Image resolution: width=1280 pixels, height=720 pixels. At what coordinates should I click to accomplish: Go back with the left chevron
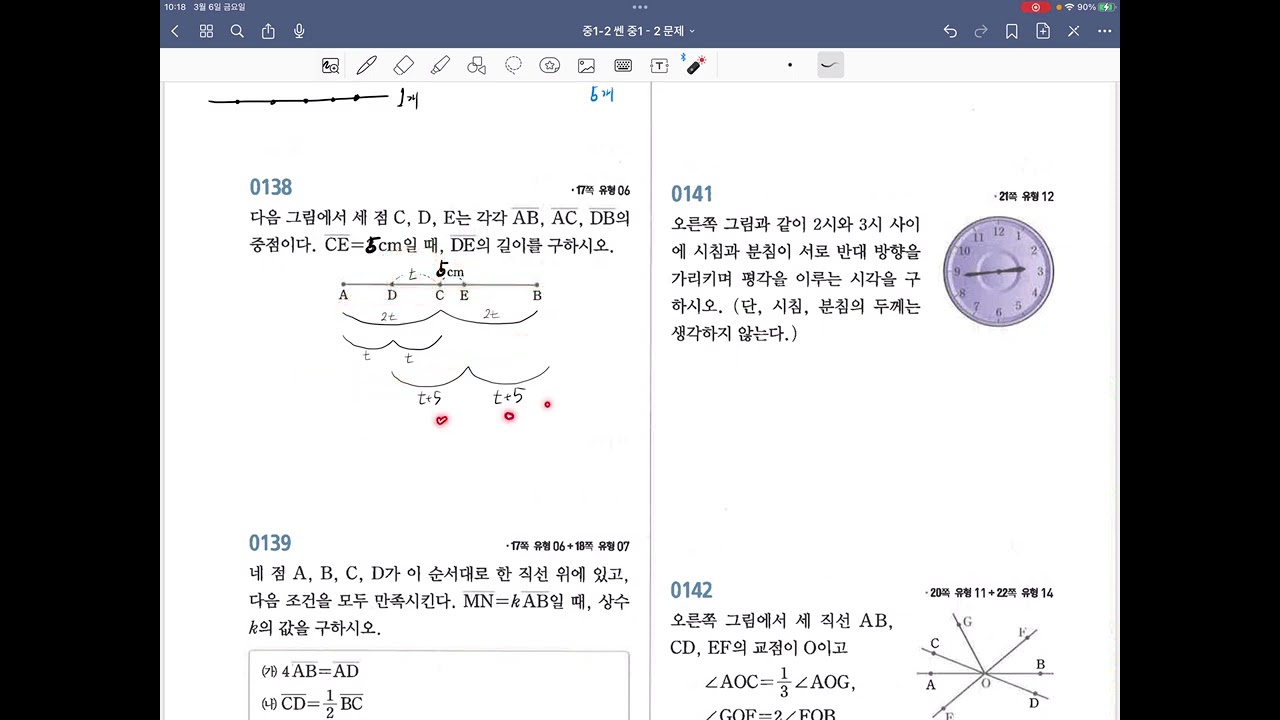click(x=175, y=31)
